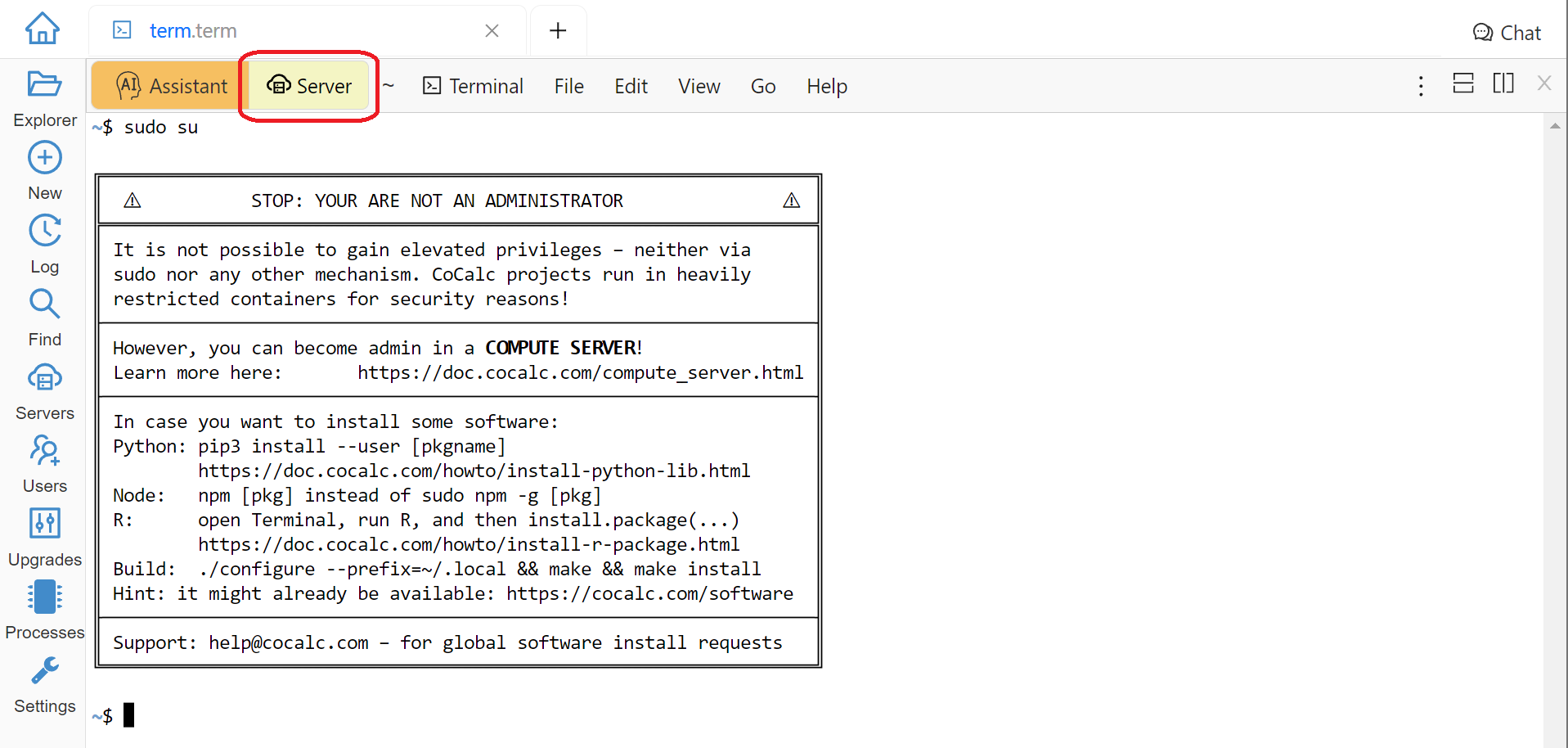Screen dimensions: 1568x748
Task: Open a new tab with plus button
Action: pos(558,30)
